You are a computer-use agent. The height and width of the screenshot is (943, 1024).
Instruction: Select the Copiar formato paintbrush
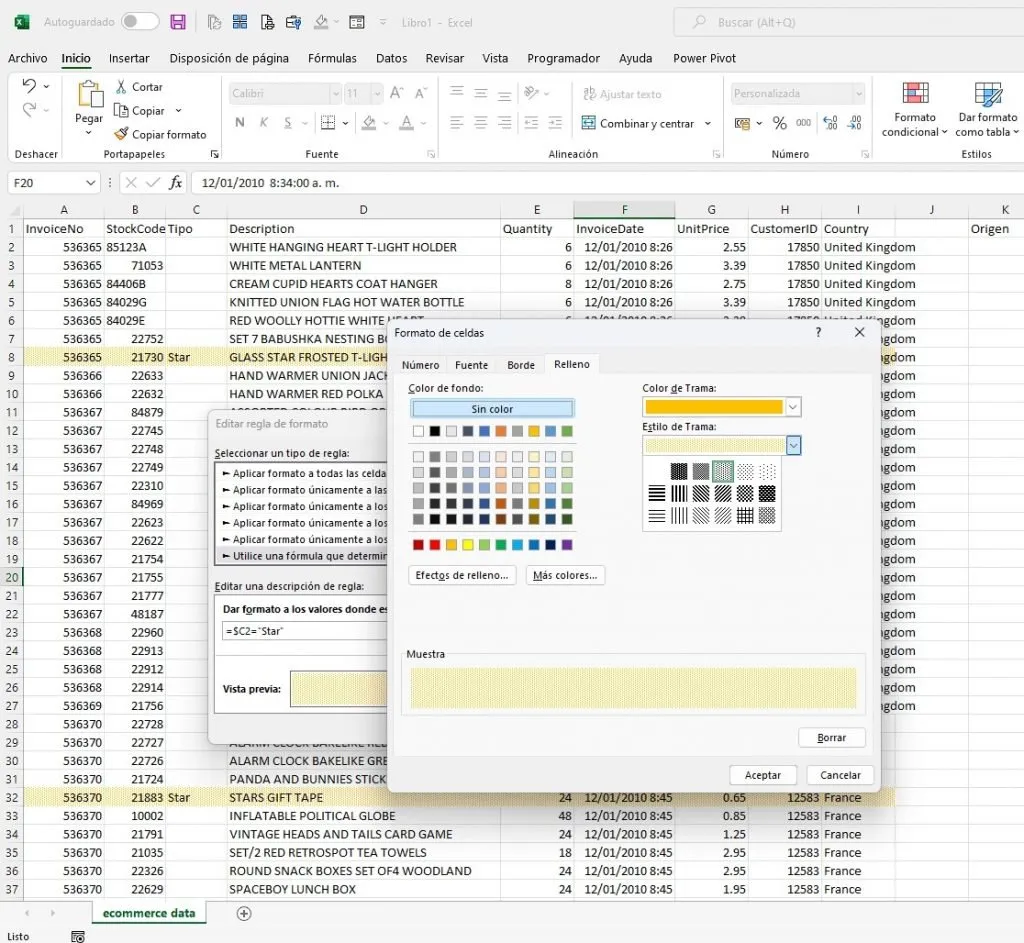(121, 134)
